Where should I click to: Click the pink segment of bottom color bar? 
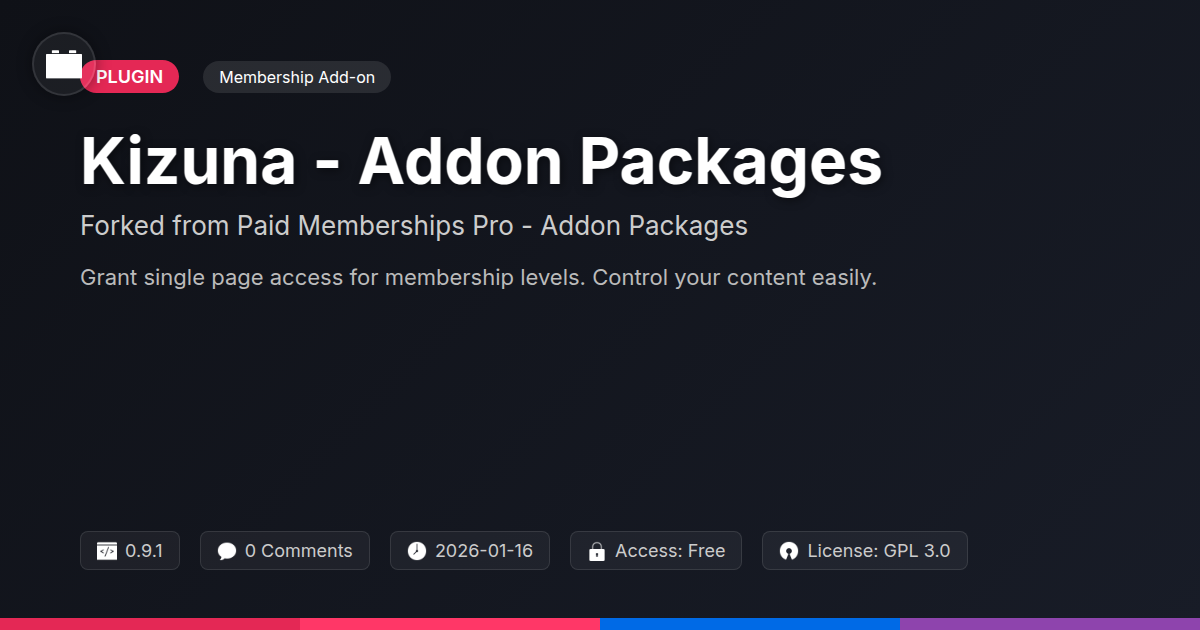(450, 624)
